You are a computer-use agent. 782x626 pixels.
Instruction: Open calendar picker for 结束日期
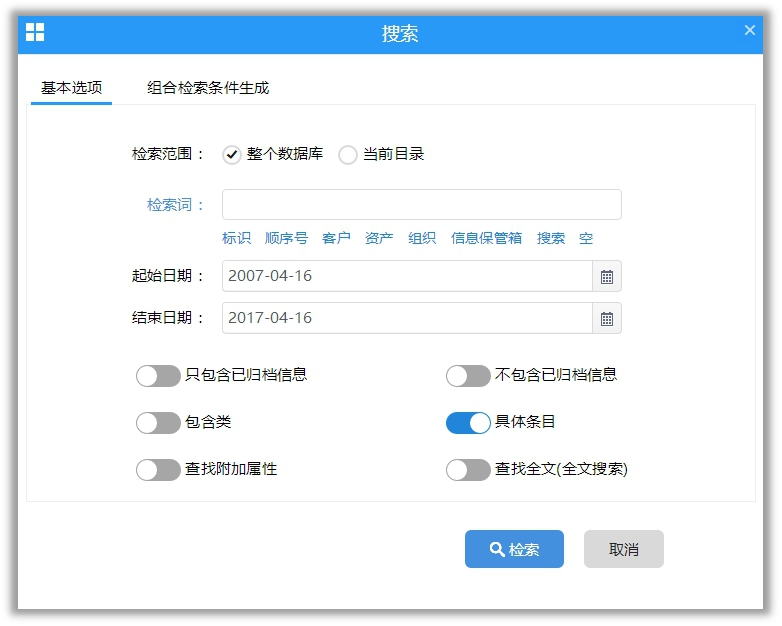pyautogui.click(x=606, y=318)
